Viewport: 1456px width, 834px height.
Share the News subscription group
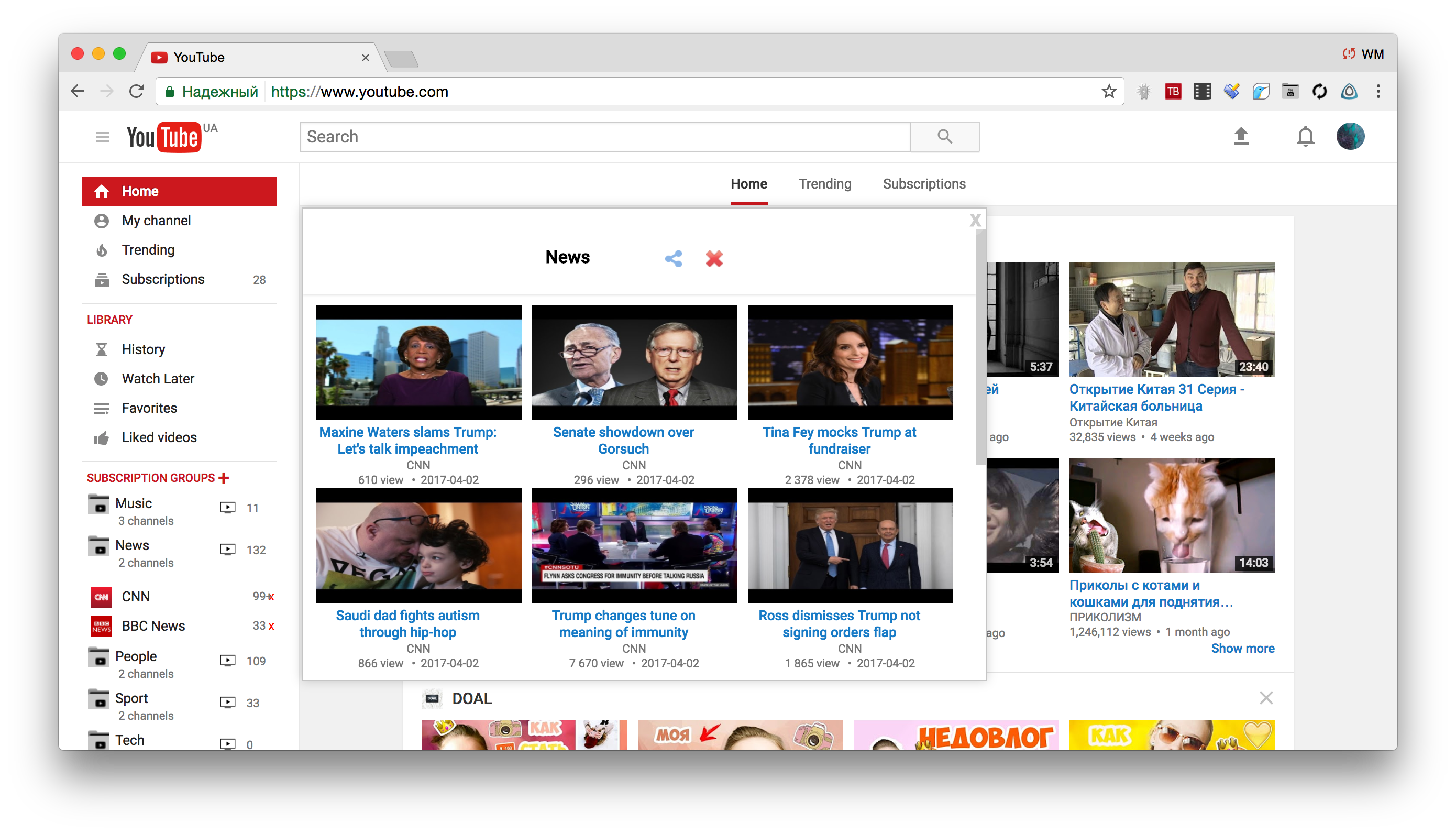pos(674,258)
